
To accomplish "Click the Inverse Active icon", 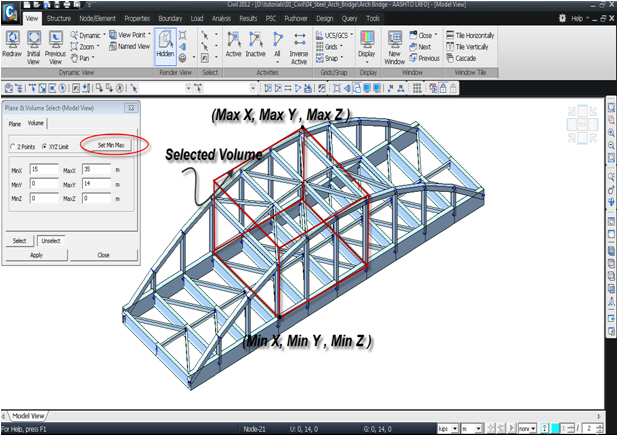I will 299,46.
